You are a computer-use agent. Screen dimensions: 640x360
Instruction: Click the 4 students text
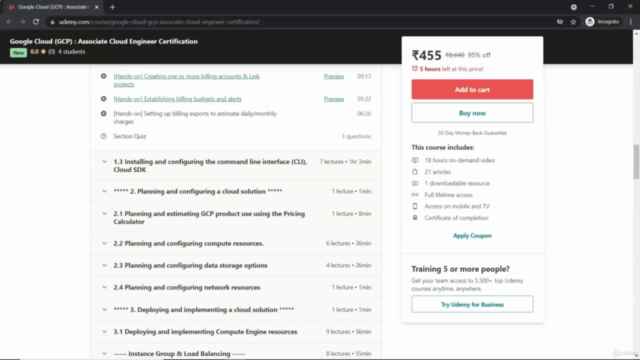pyautogui.click(x=71, y=52)
